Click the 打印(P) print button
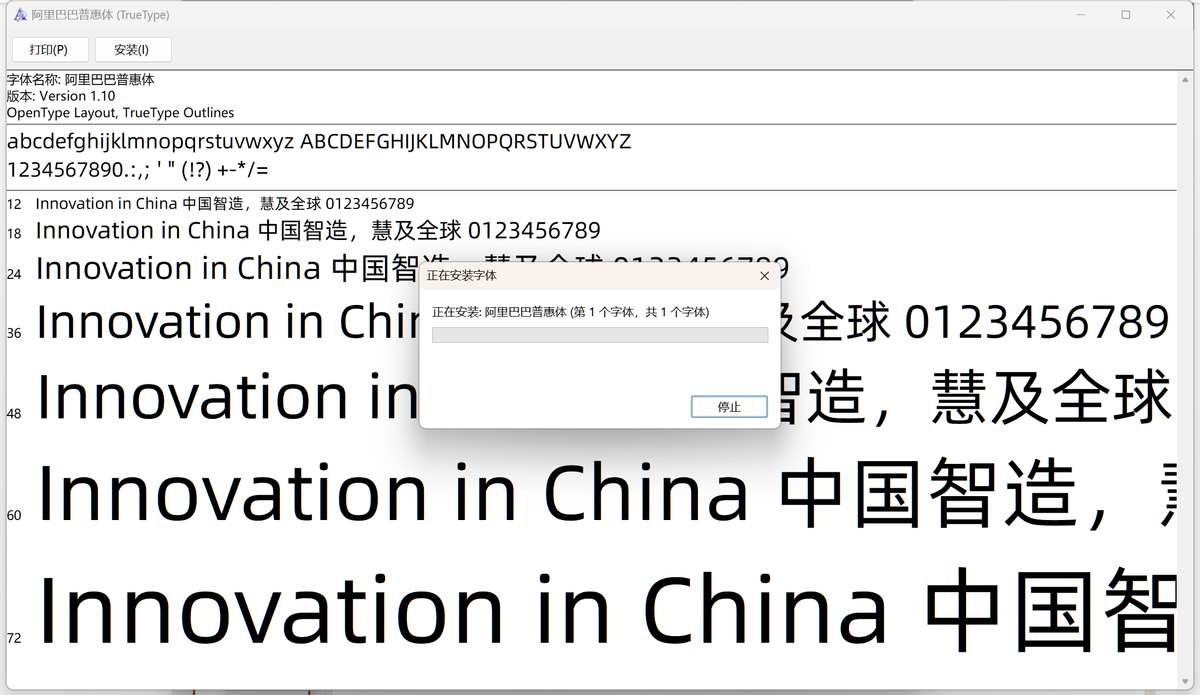The width and height of the screenshot is (1200, 695). click(49, 48)
